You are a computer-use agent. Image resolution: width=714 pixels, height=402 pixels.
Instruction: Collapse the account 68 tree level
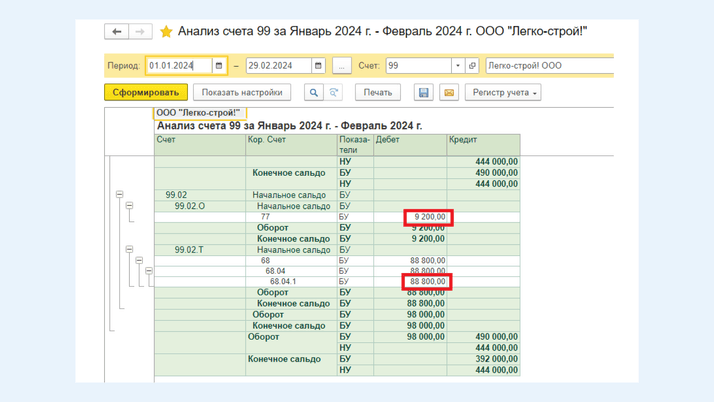coord(139,261)
